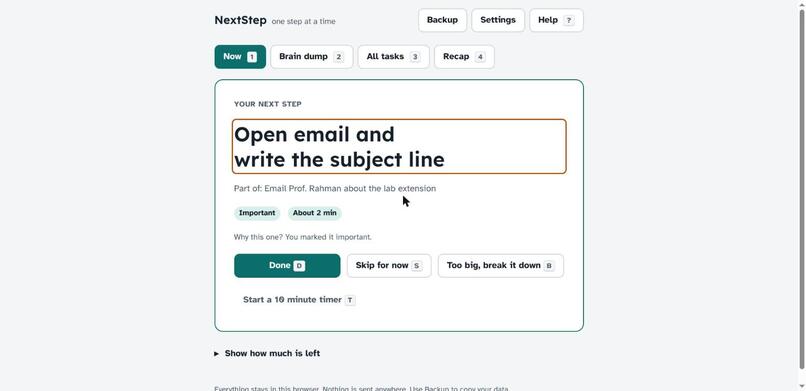Click the Part of: Email Prof. Rahman text
The width and height of the screenshot is (806, 391).
point(335,189)
